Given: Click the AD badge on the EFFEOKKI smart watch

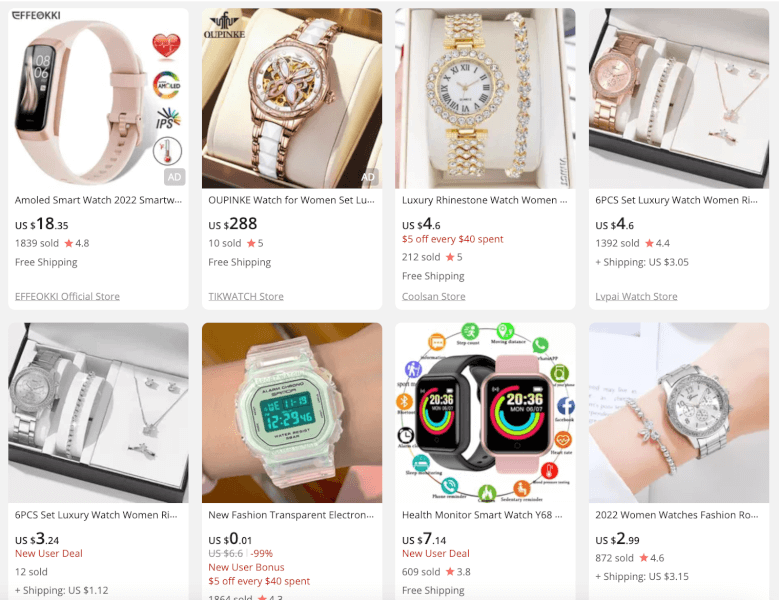Looking at the screenshot, I should [x=174, y=177].
